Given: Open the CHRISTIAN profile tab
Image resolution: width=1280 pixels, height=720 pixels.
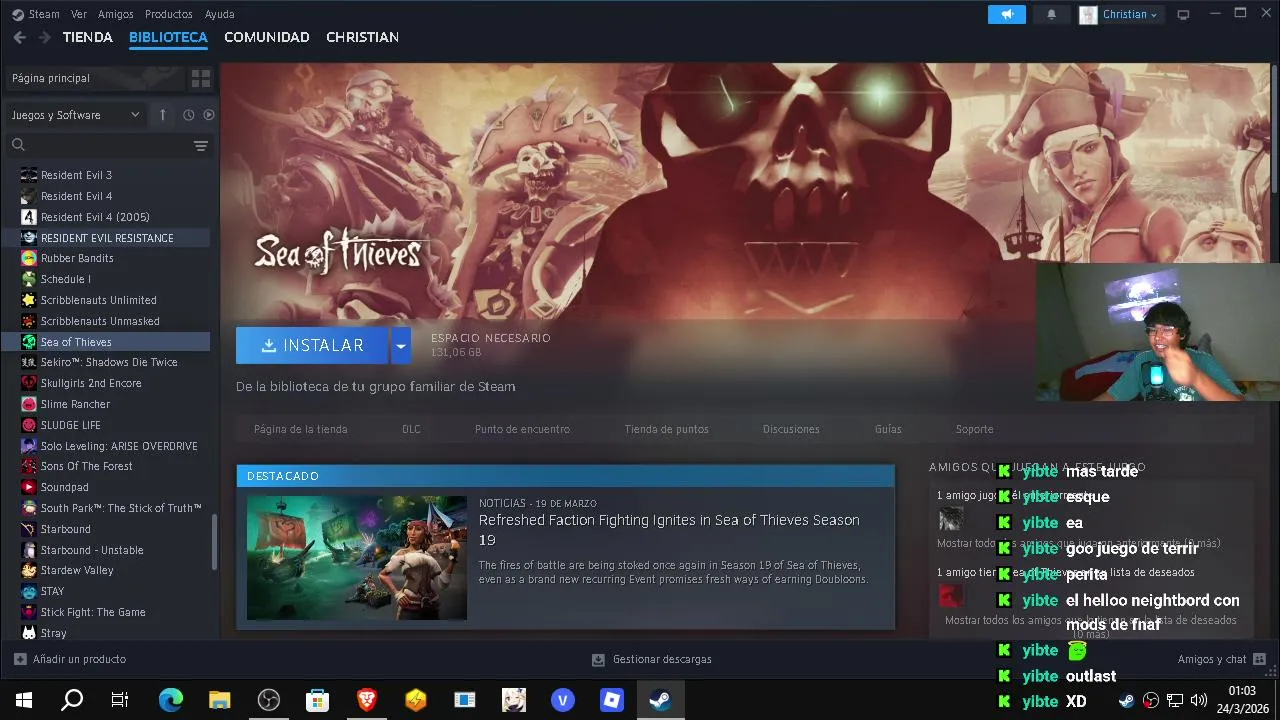Looking at the screenshot, I should pos(362,37).
